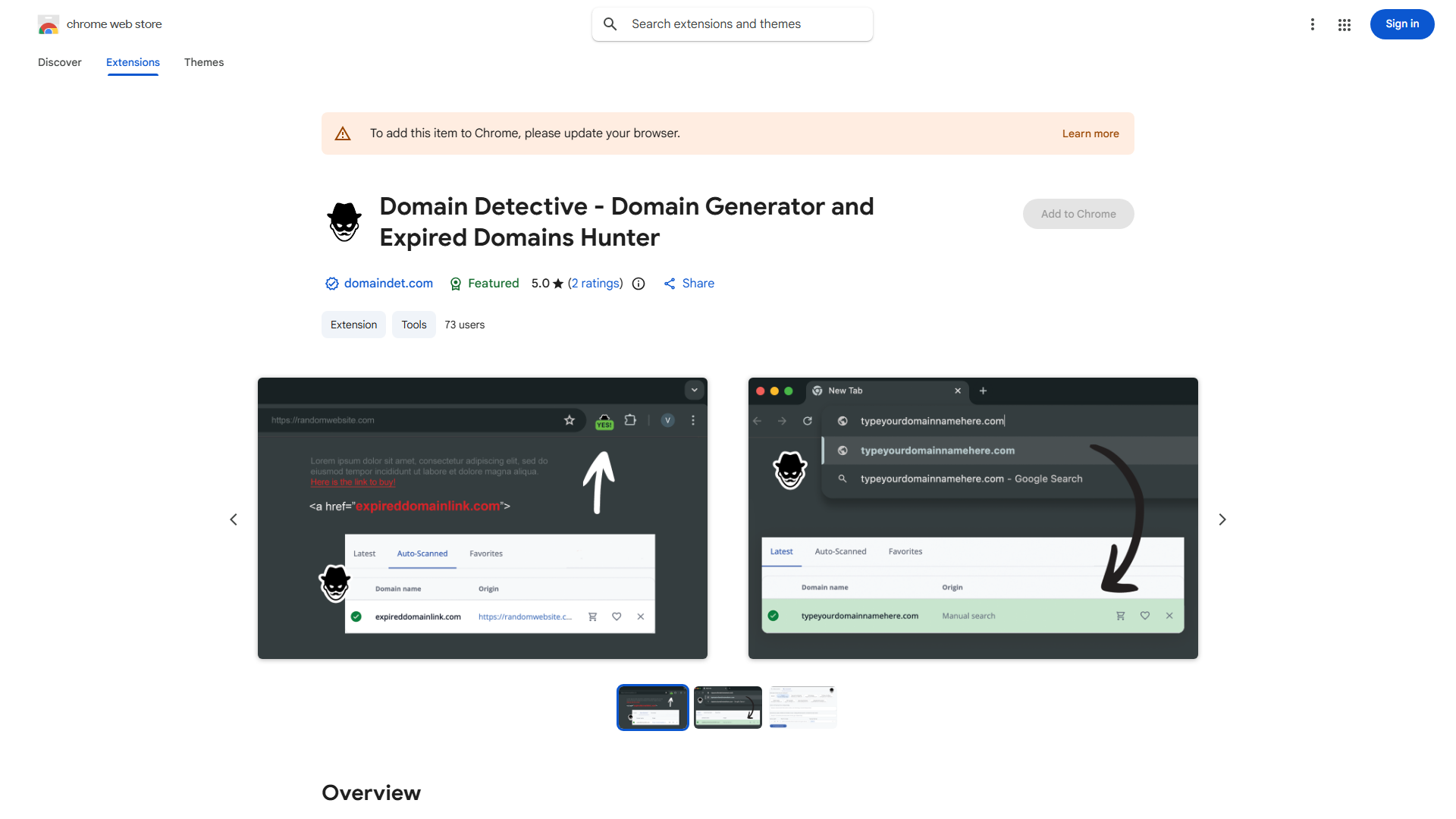1456x819 pixels.
Task: Select the third screenshot thumbnail
Action: [x=802, y=707]
